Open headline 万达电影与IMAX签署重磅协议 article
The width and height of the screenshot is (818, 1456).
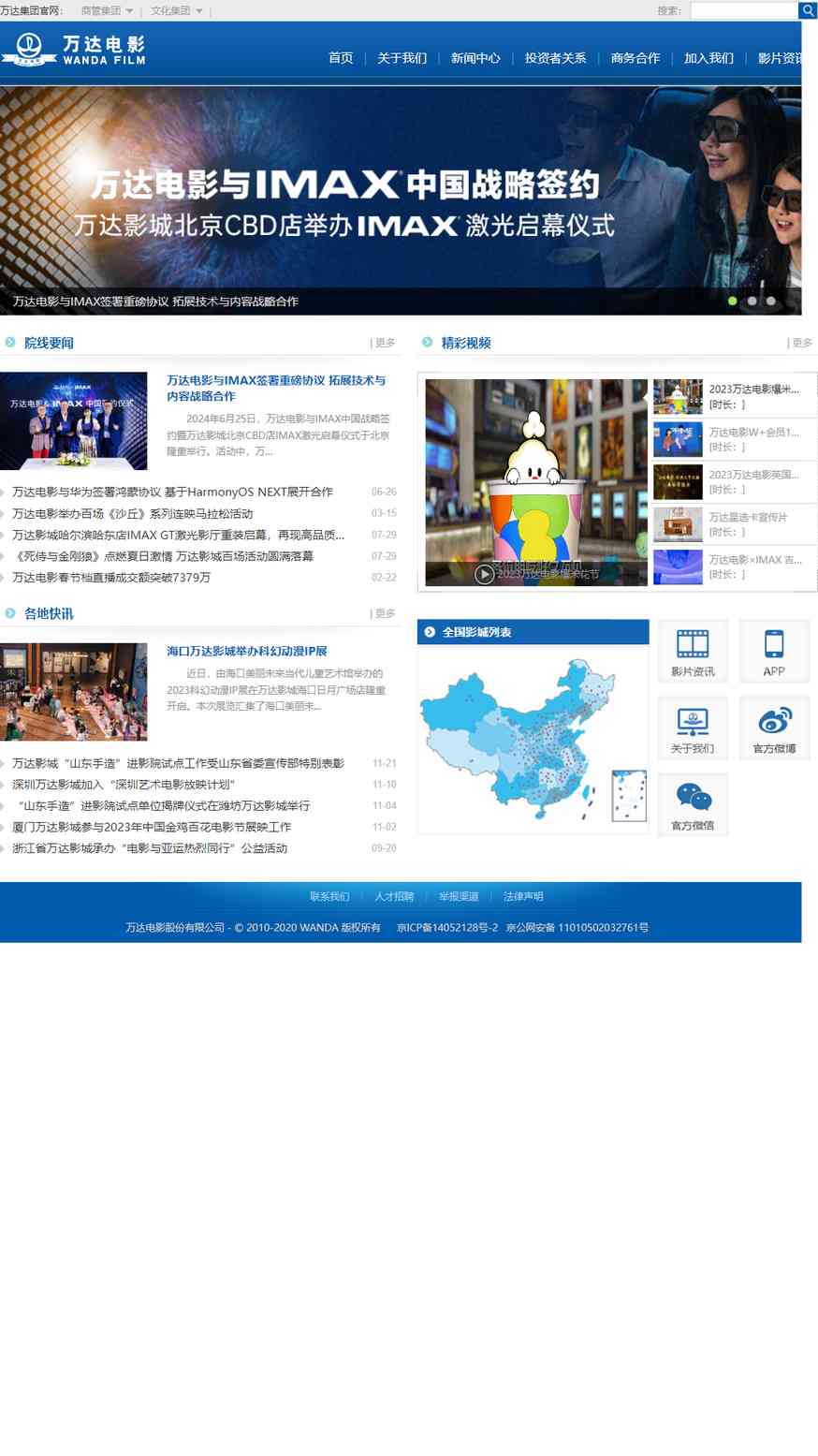click(276, 388)
